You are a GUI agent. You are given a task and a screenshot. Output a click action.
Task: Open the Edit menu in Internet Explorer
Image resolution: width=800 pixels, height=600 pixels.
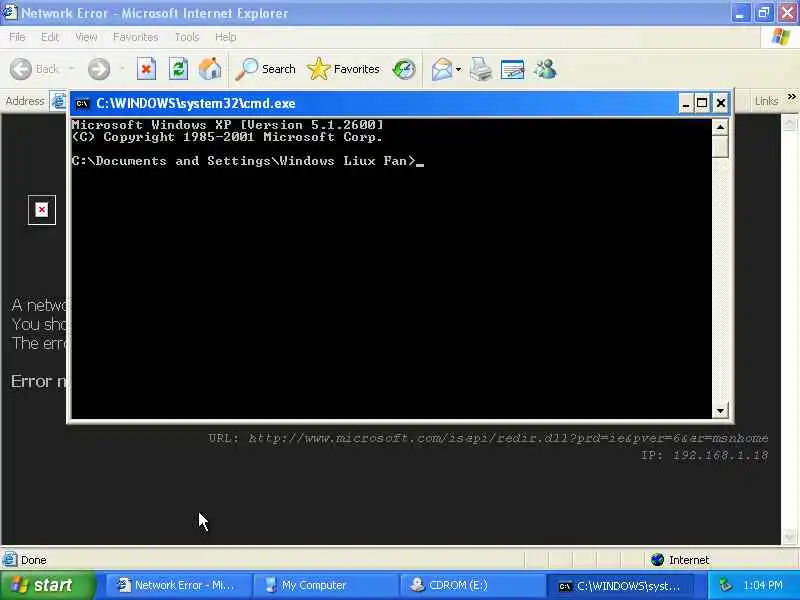(49, 37)
